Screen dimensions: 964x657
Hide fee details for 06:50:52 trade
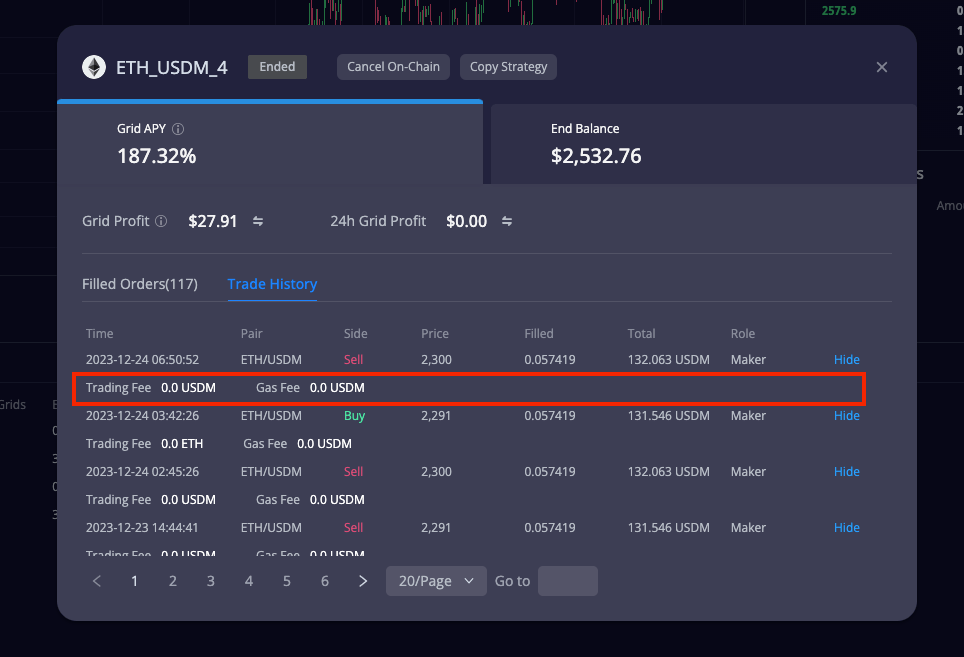847,360
